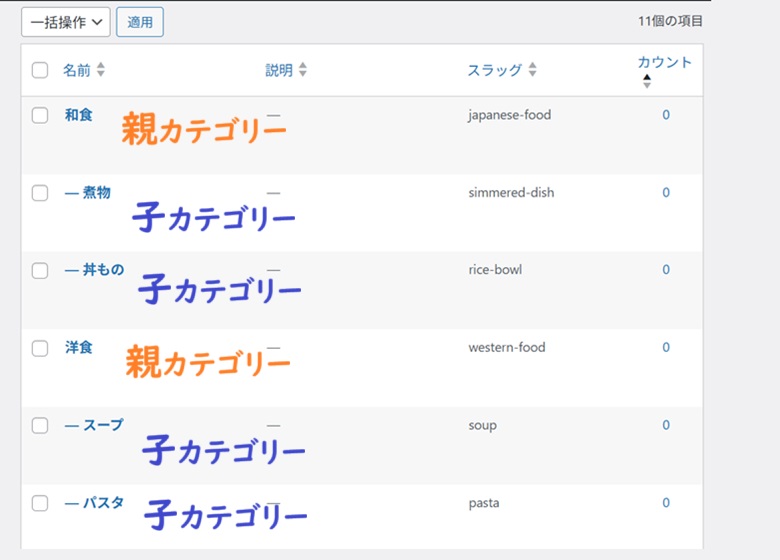Select the checkbox next to 煮物

pyautogui.click(x=40, y=193)
